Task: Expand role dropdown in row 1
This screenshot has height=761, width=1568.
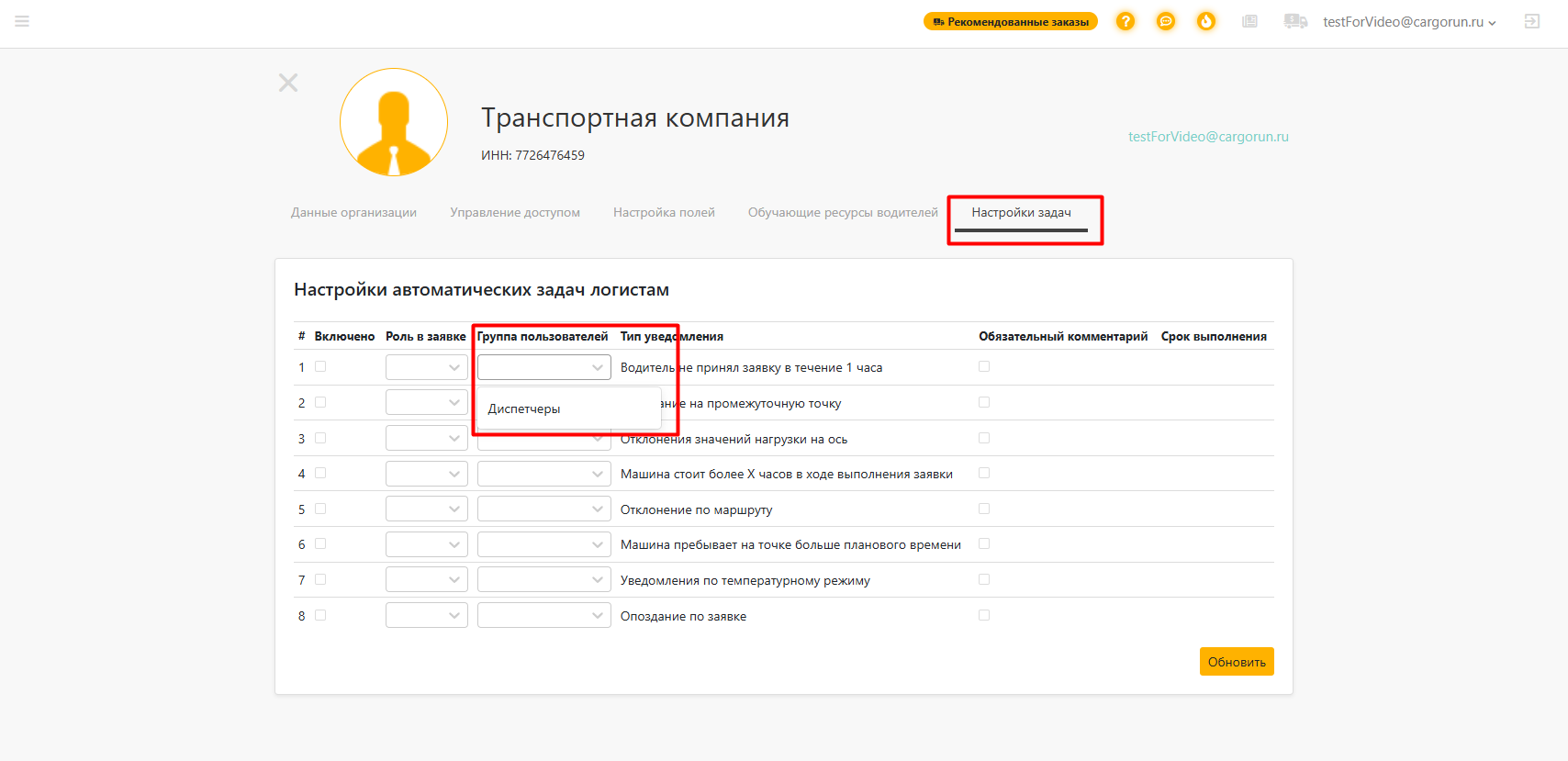Action: [427, 367]
